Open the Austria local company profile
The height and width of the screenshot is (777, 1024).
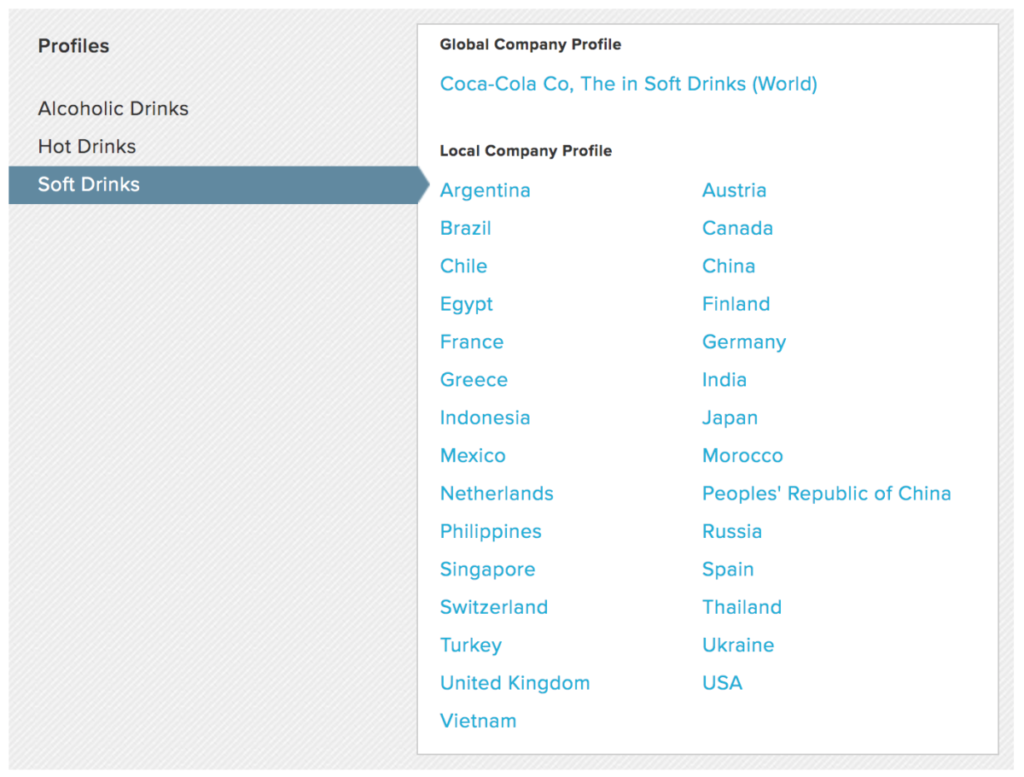(x=734, y=190)
